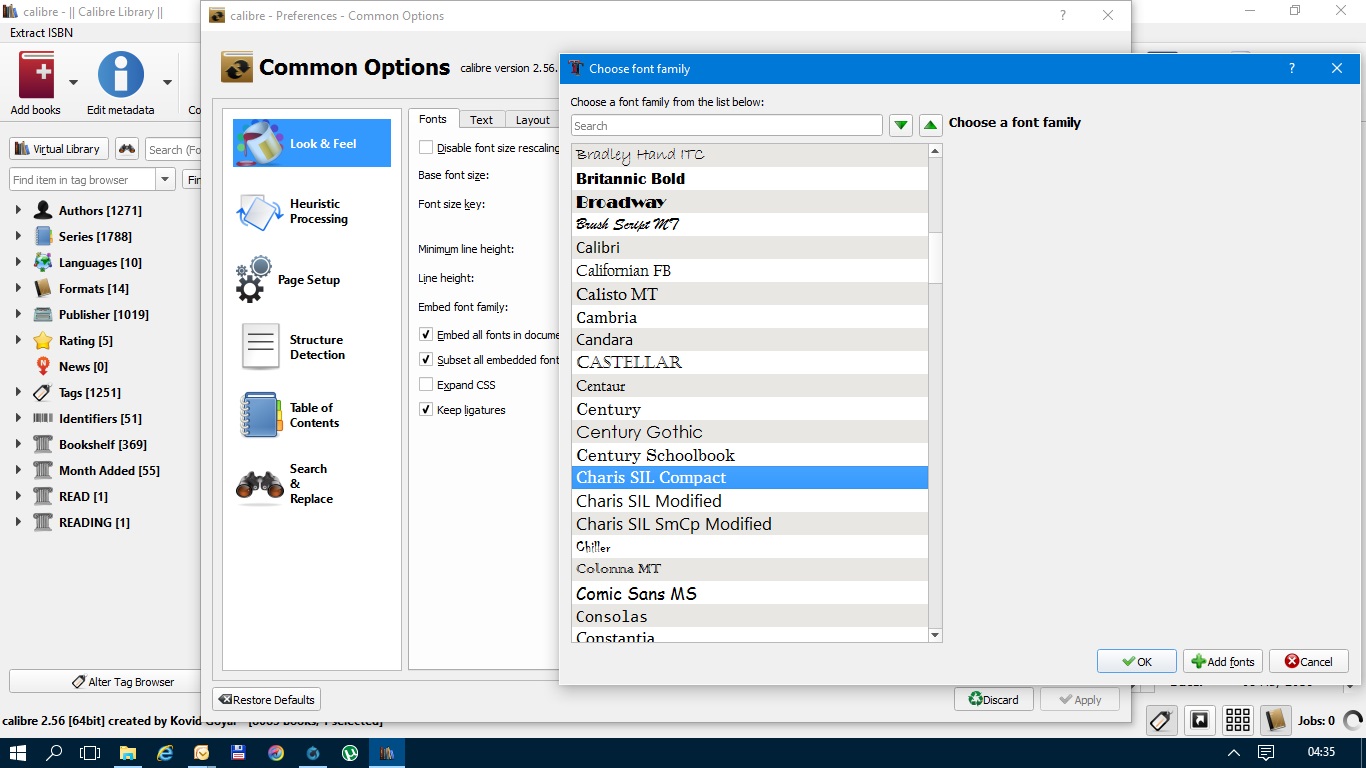This screenshot has width=1366, height=768.
Task: Select the Calibri font in the list
Action: click(x=750, y=247)
